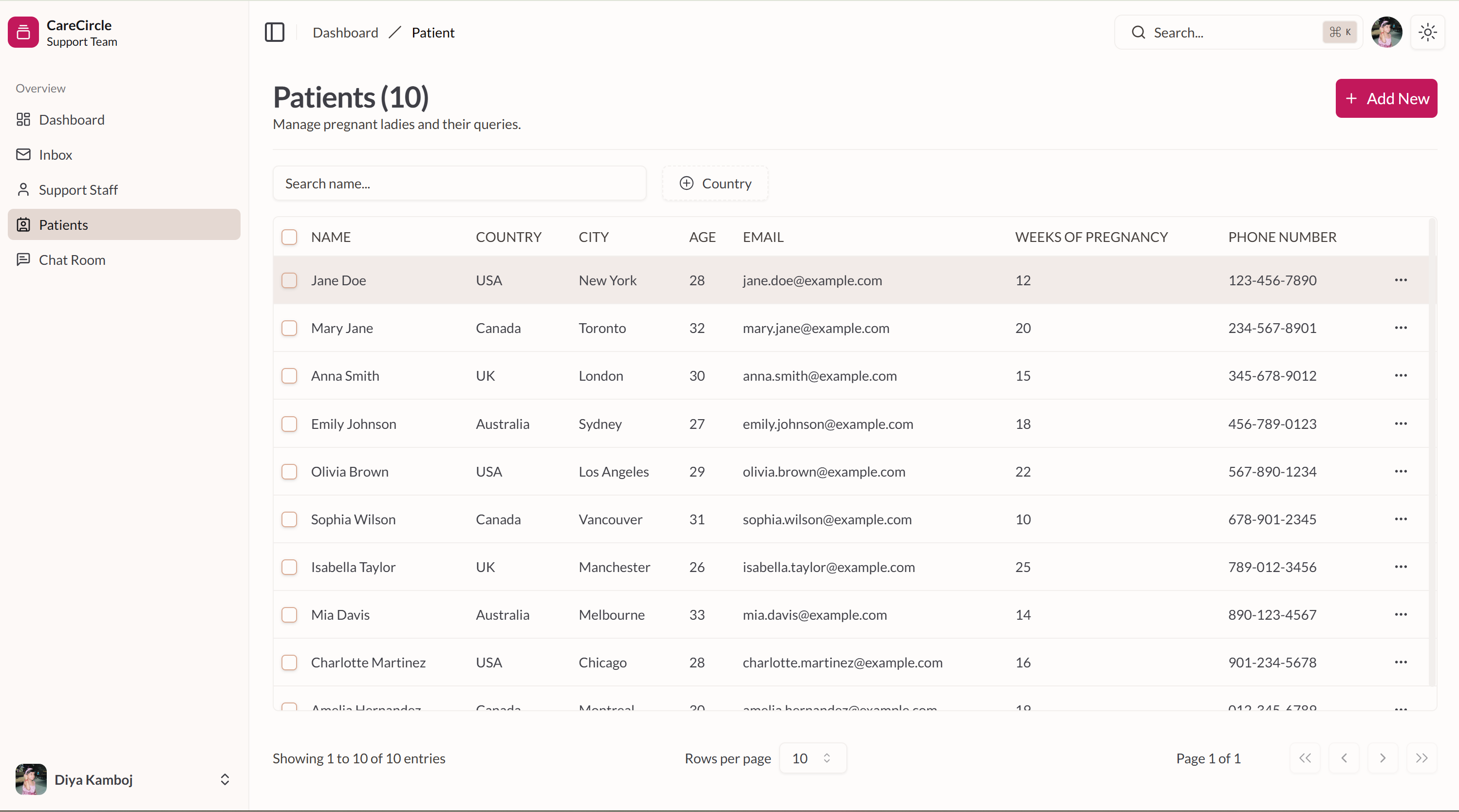Image resolution: width=1459 pixels, height=812 pixels.
Task: Focus the Search name input field
Action: pyautogui.click(x=459, y=184)
